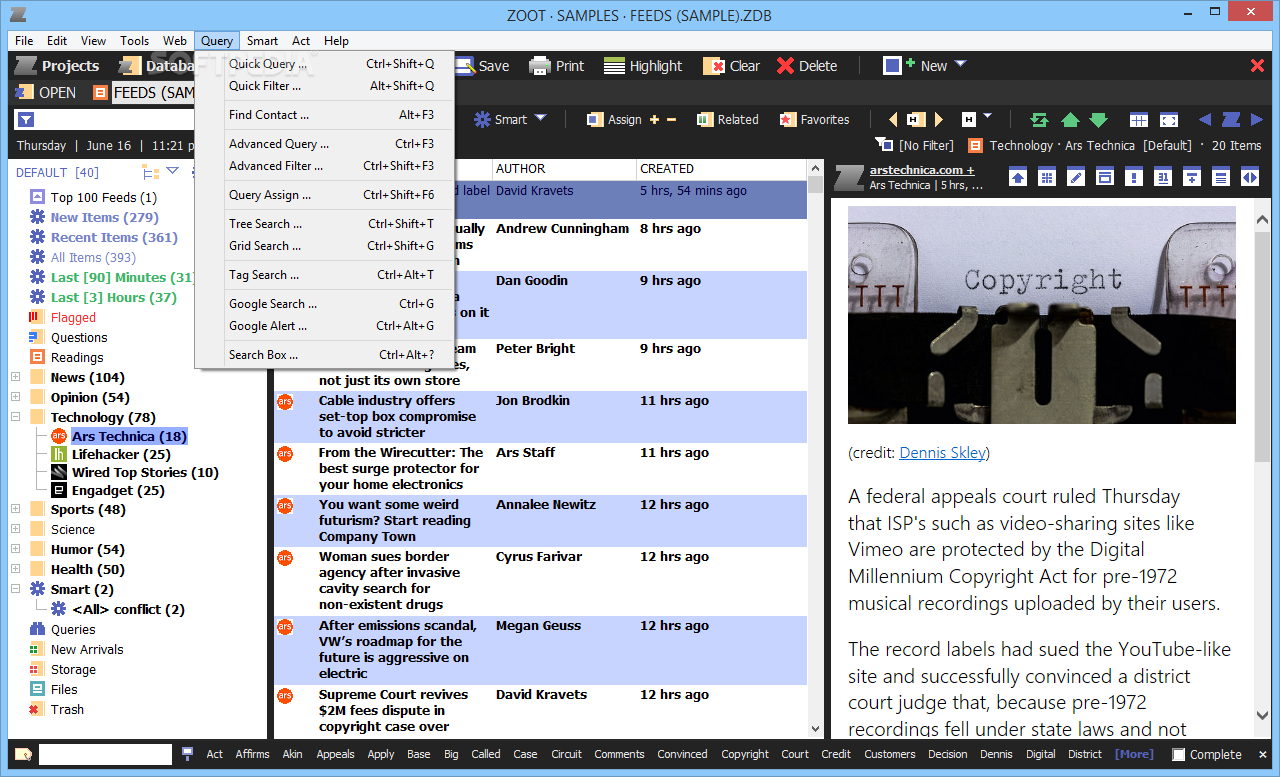Screen dimensions: 1280x777
Task: Click the Smart gear button
Action: click(x=500, y=119)
